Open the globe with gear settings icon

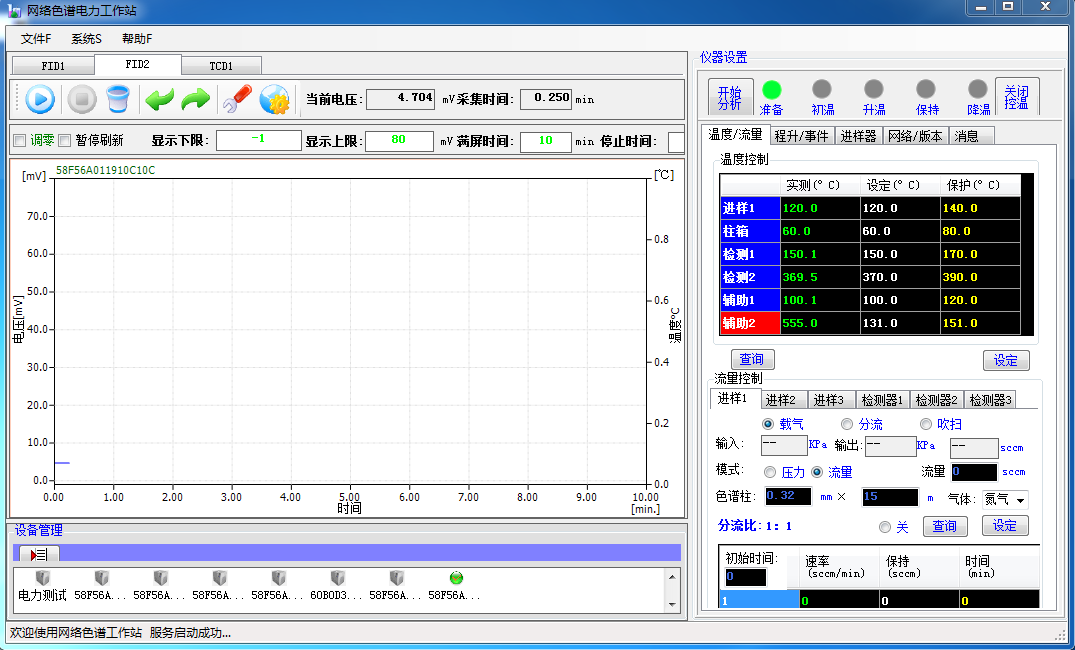point(274,99)
